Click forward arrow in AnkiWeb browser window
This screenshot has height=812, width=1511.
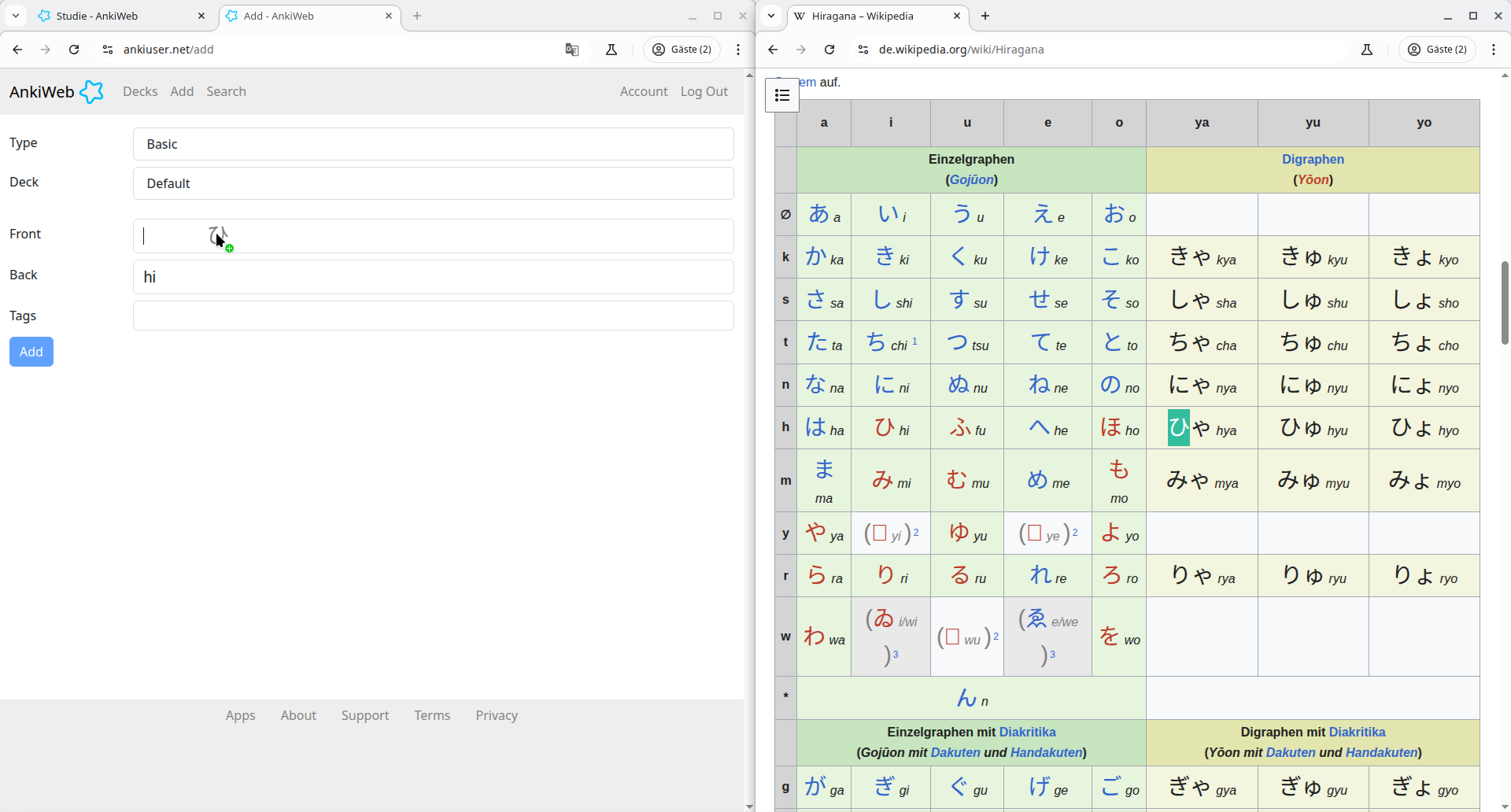pyautogui.click(x=46, y=50)
